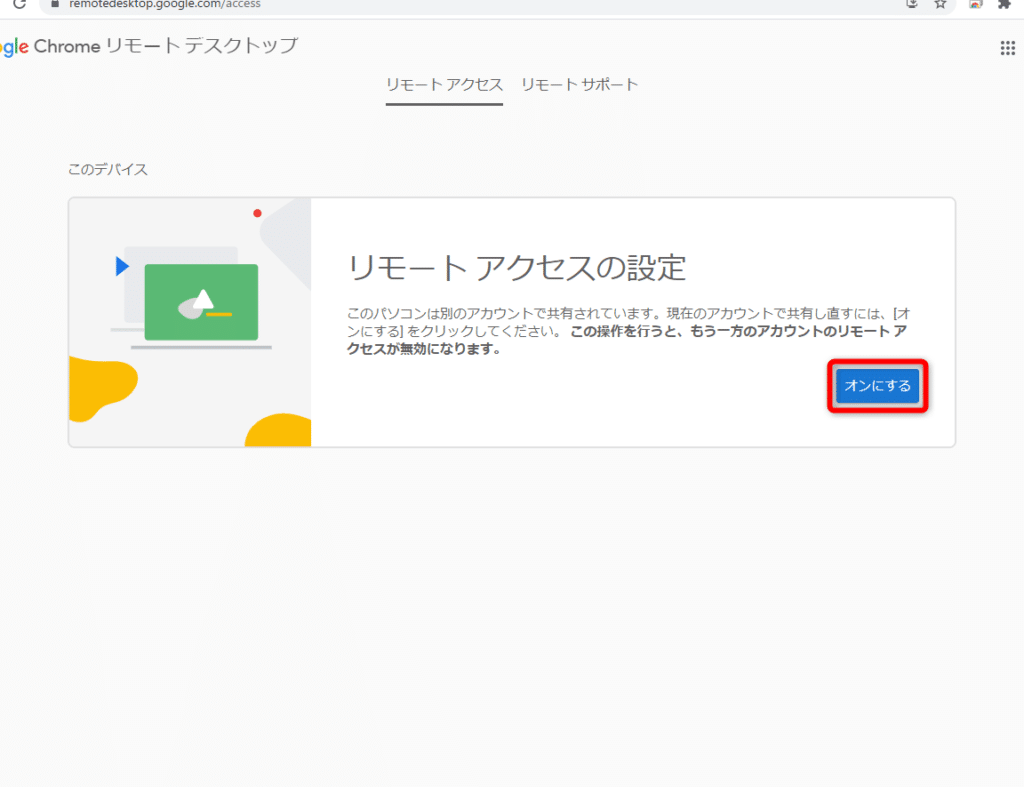The height and width of the screenshot is (787, 1024).
Task: Switch to the リモート サポート tab
Action: tap(579, 85)
